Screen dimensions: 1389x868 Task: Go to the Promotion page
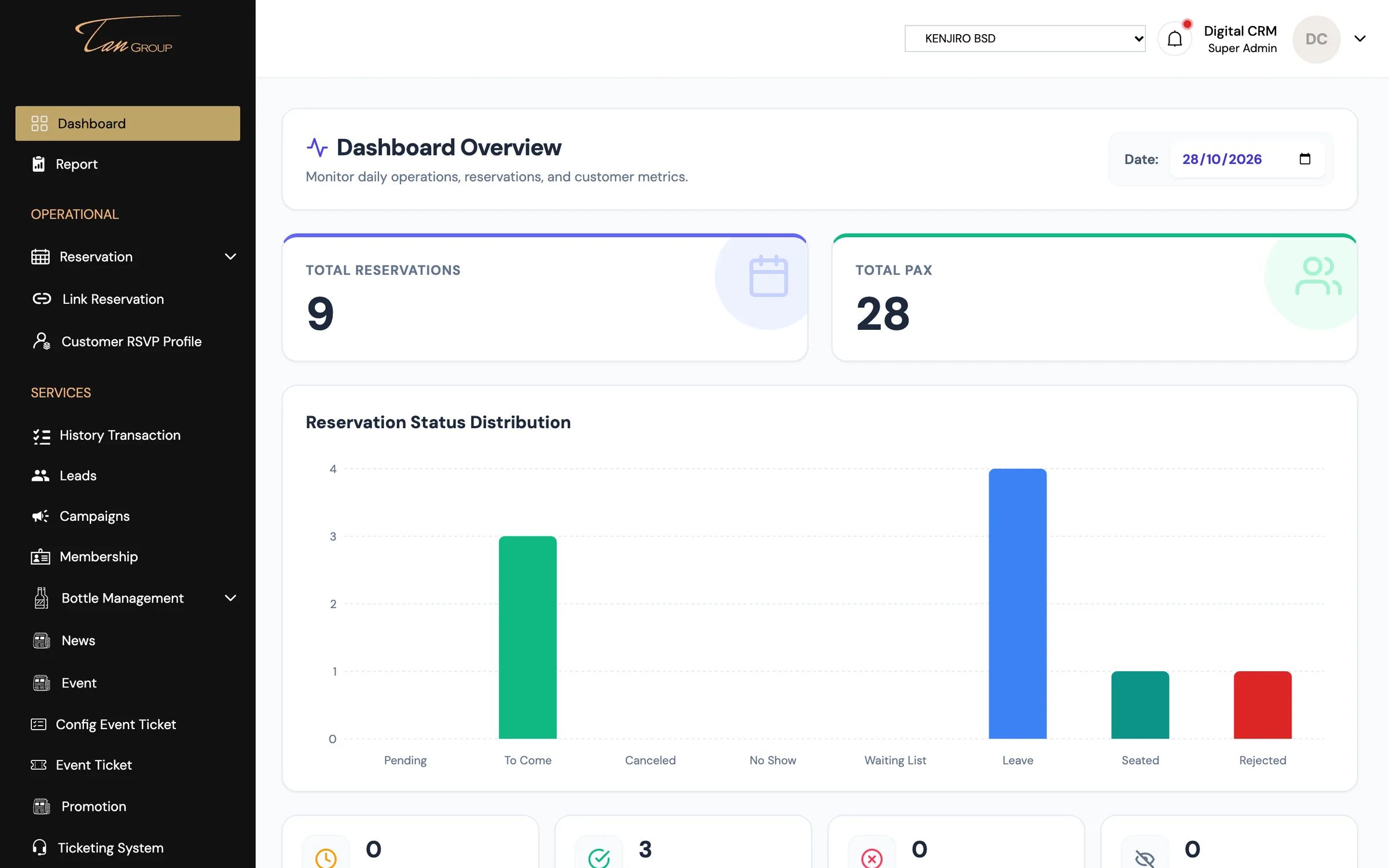pyautogui.click(x=127, y=806)
